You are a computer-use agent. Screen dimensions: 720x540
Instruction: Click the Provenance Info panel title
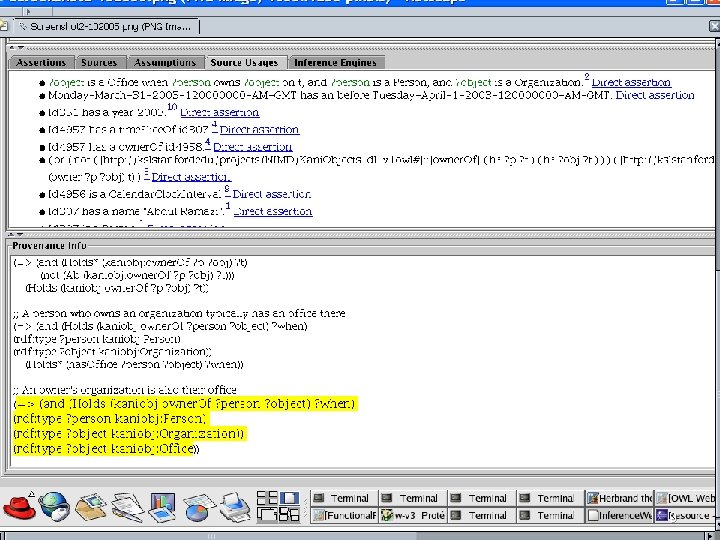click(49, 246)
